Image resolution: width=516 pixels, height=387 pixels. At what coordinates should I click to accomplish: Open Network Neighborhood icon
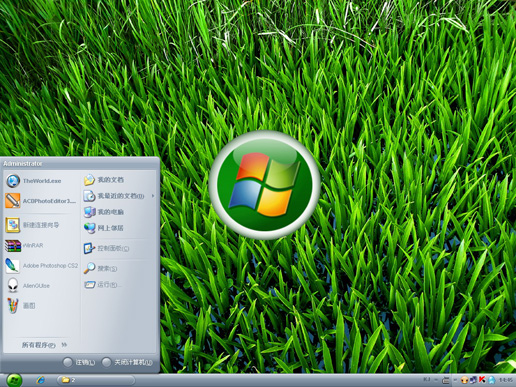point(89,228)
